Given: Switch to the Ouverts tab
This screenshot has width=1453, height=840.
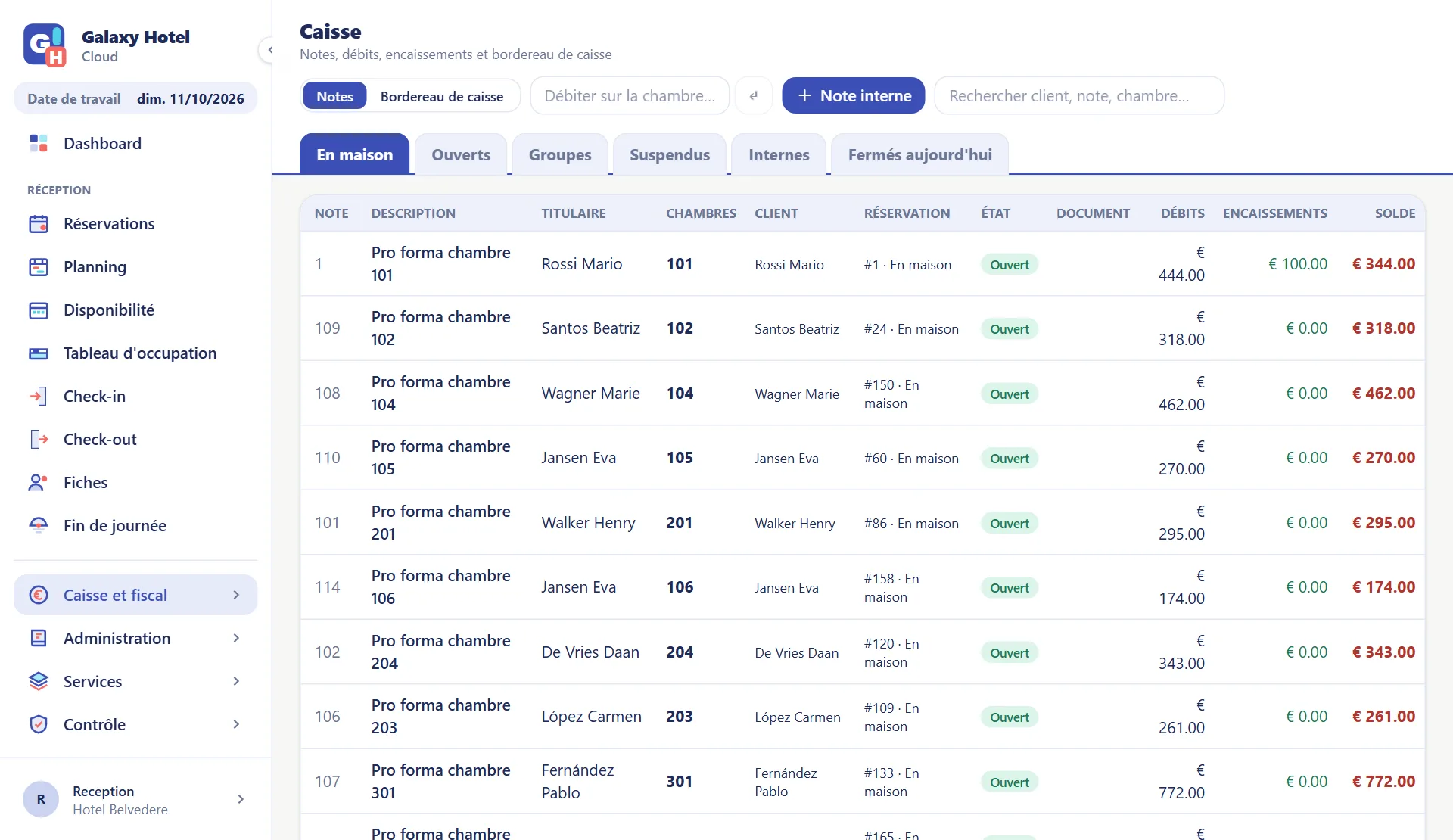Looking at the screenshot, I should point(461,155).
